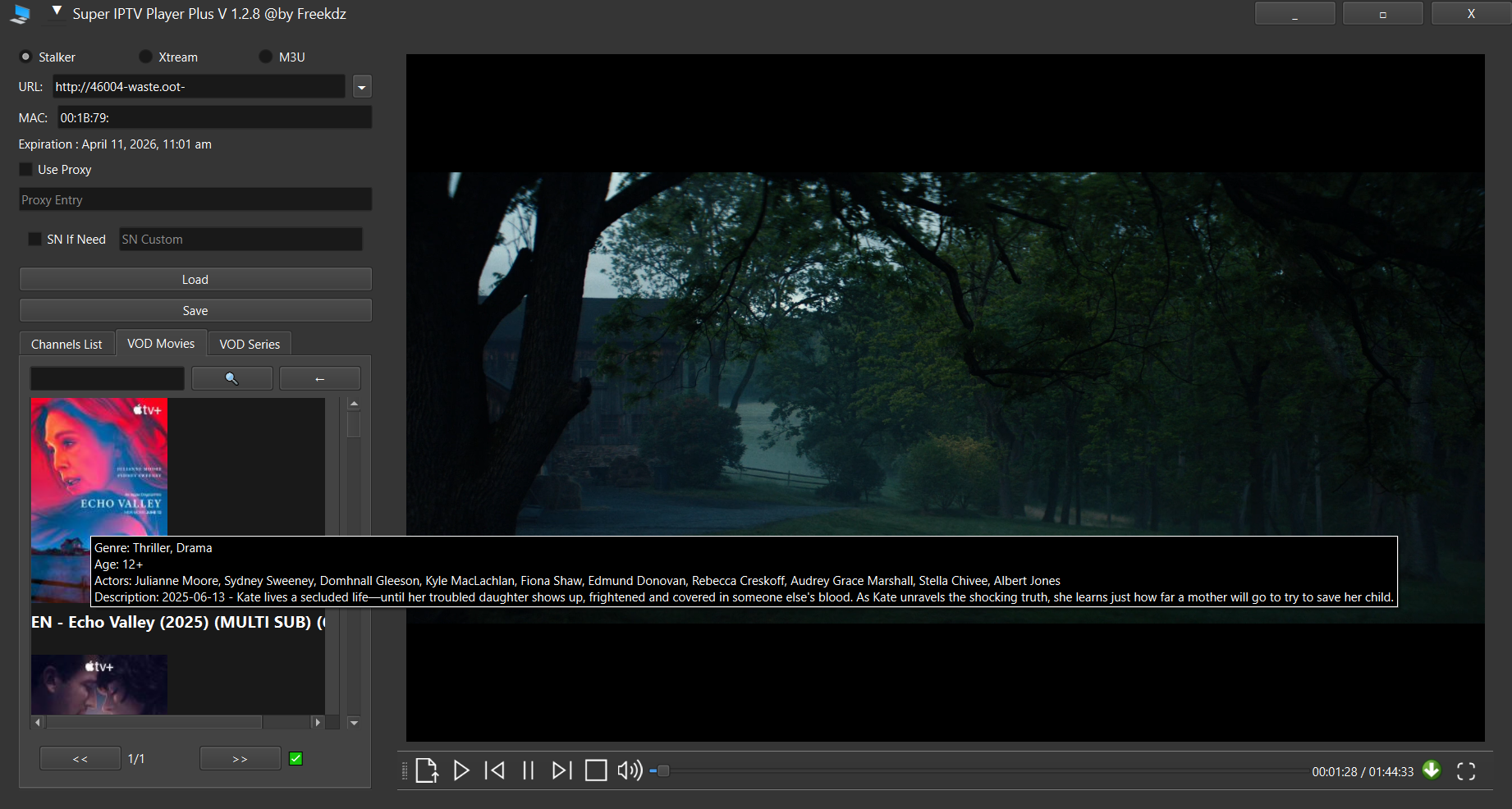Stop the video playback
This screenshot has height=809, width=1512.
(596, 770)
